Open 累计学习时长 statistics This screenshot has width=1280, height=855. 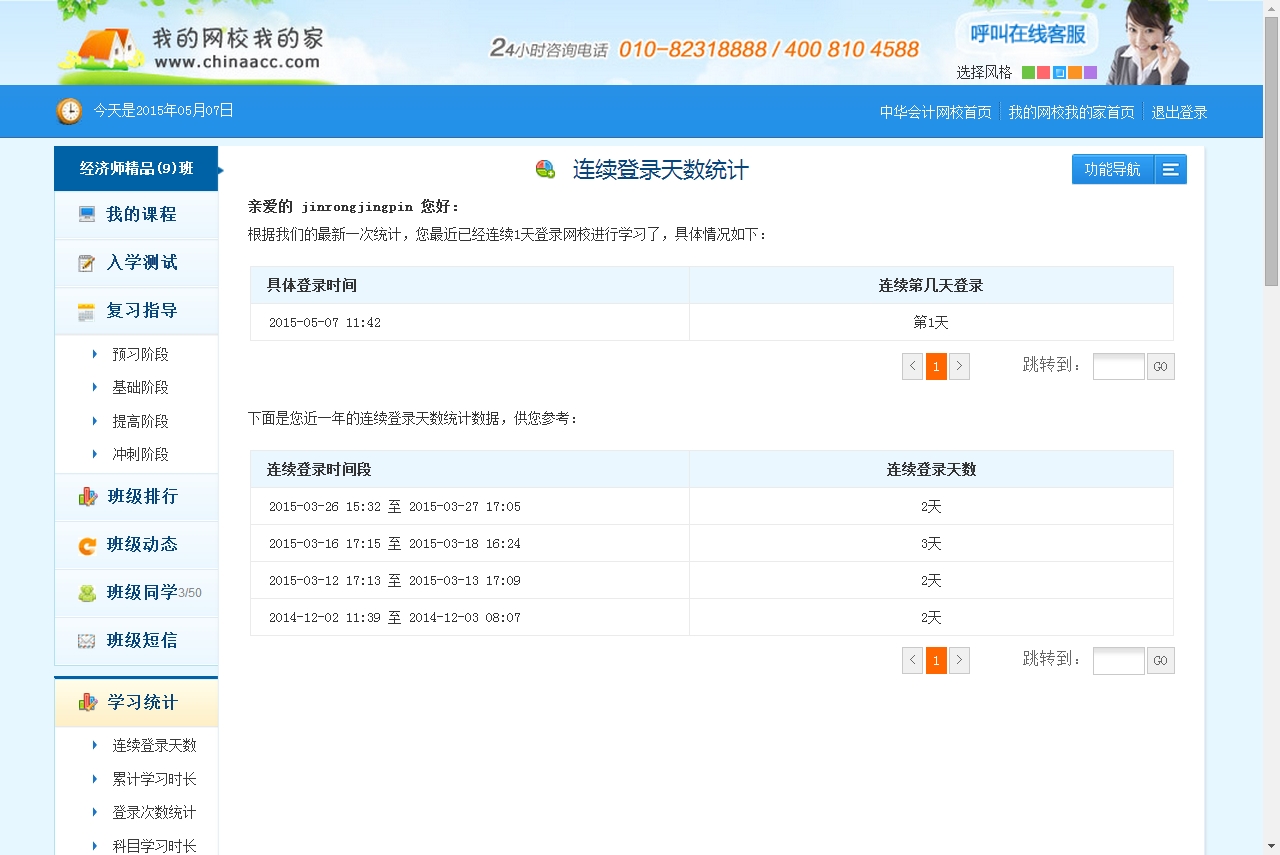pyautogui.click(x=154, y=779)
